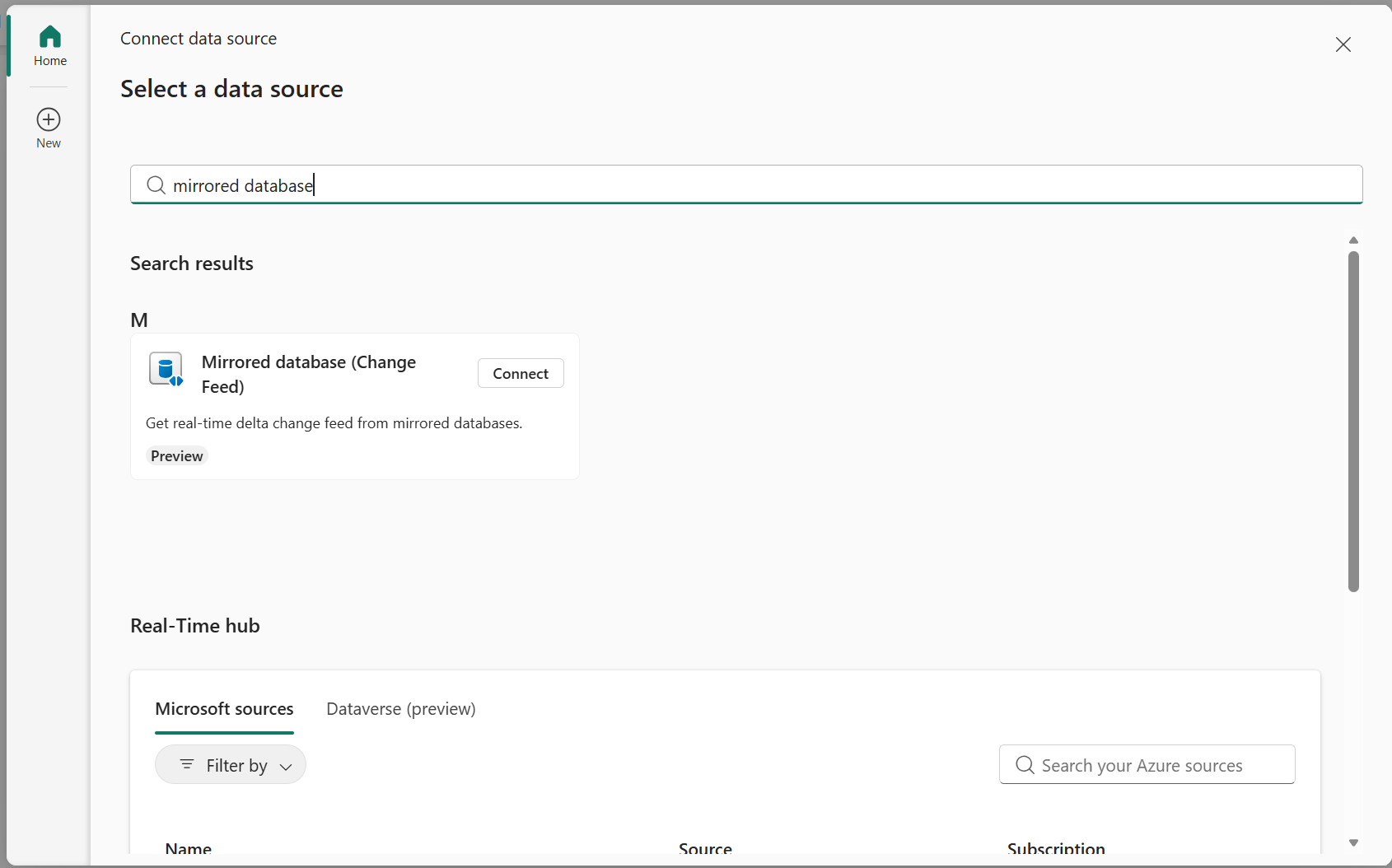Click the Preview badge on the card
The image size is (1392, 868).
point(176,456)
